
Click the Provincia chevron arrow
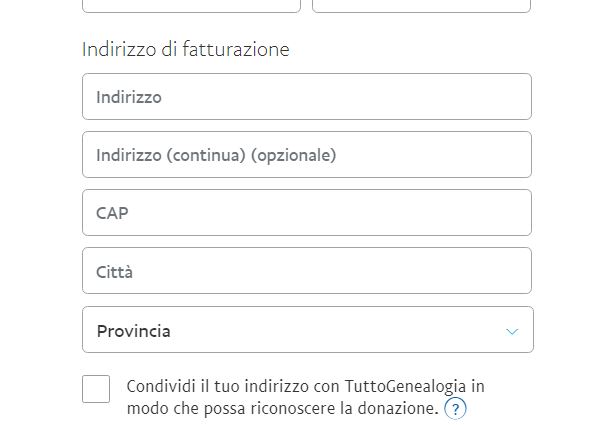pyautogui.click(x=512, y=331)
